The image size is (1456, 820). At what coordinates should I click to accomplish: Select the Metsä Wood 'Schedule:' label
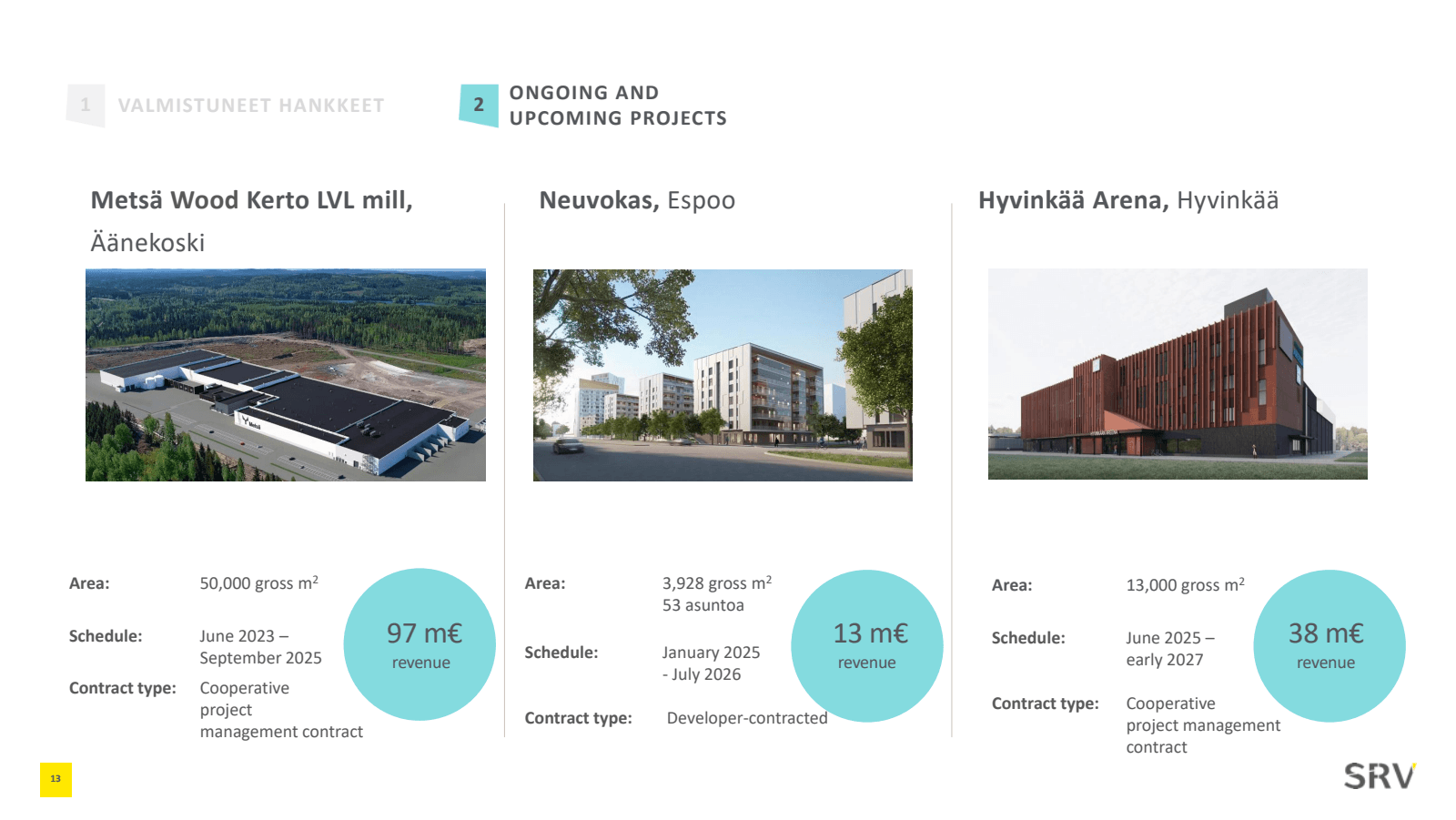coord(106,636)
